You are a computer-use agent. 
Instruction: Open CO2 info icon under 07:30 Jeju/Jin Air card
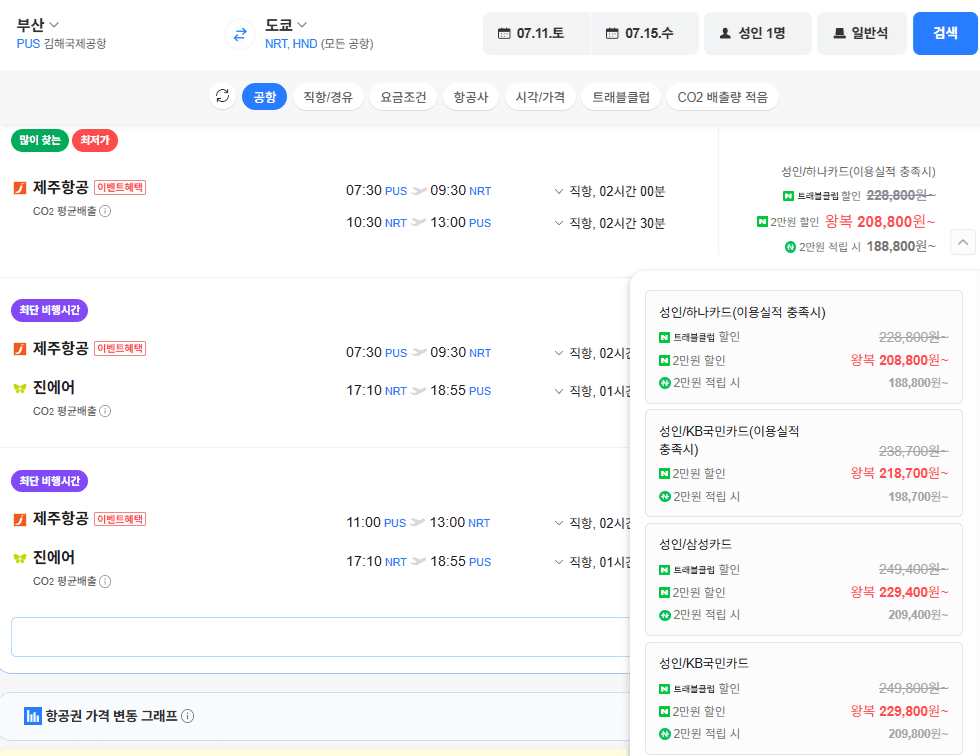[x=106, y=411]
